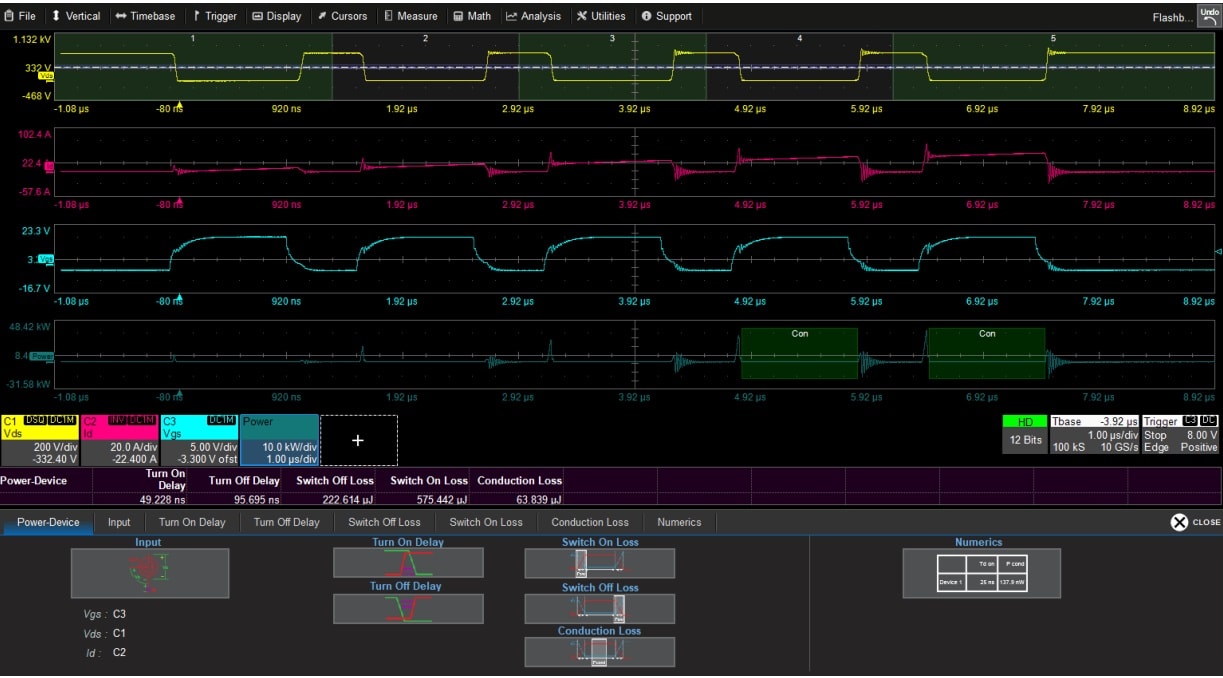1223x678 pixels.
Task: Switch to the Turn Off Delay tab
Action: pyautogui.click(x=287, y=522)
